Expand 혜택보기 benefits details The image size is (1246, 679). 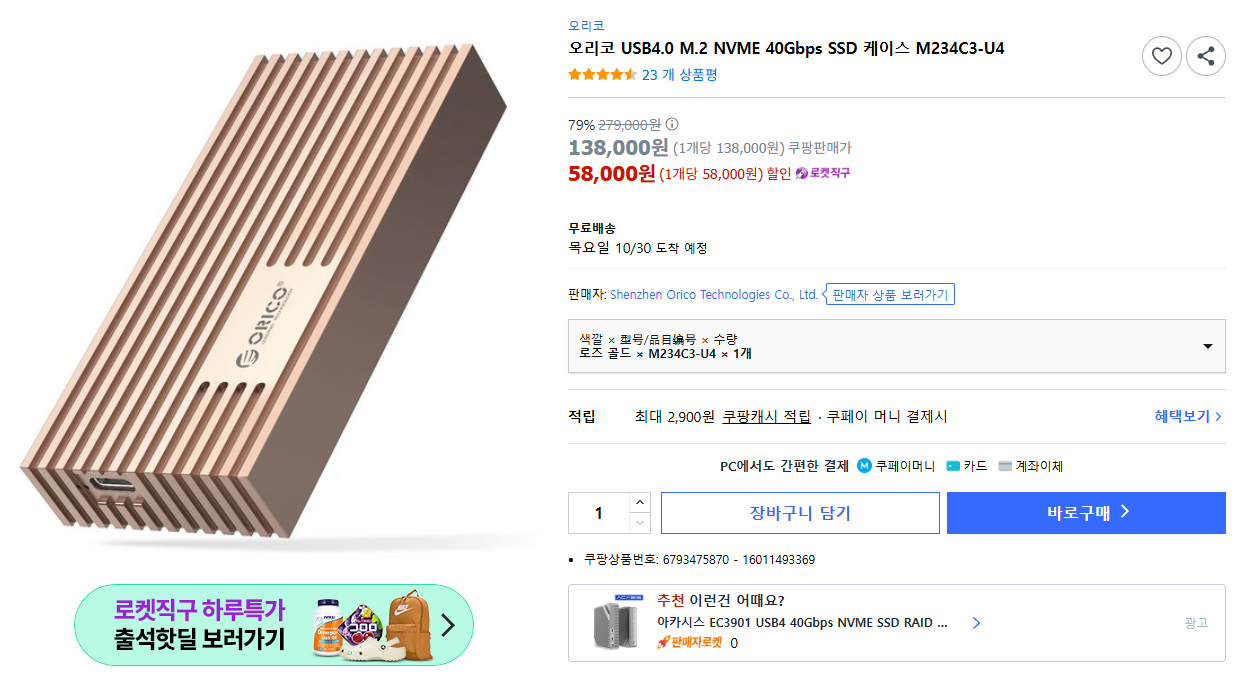coord(1188,417)
